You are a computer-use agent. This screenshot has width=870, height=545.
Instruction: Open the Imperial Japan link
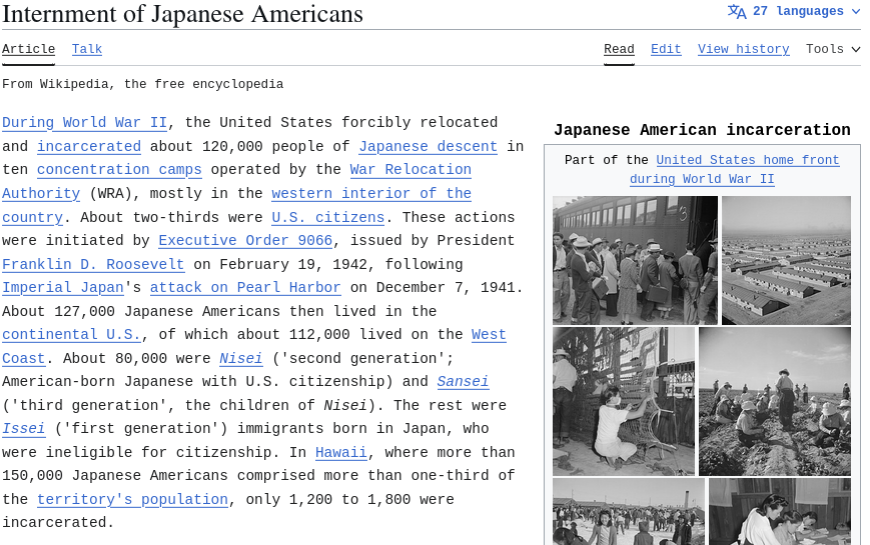coord(63,287)
